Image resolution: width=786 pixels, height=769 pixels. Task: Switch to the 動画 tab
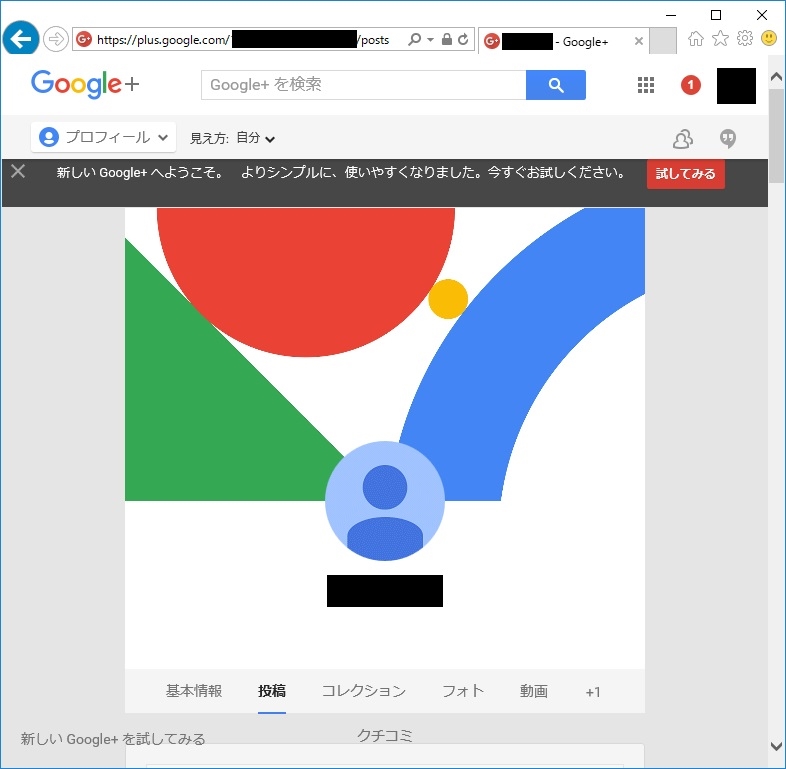[534, 691]
